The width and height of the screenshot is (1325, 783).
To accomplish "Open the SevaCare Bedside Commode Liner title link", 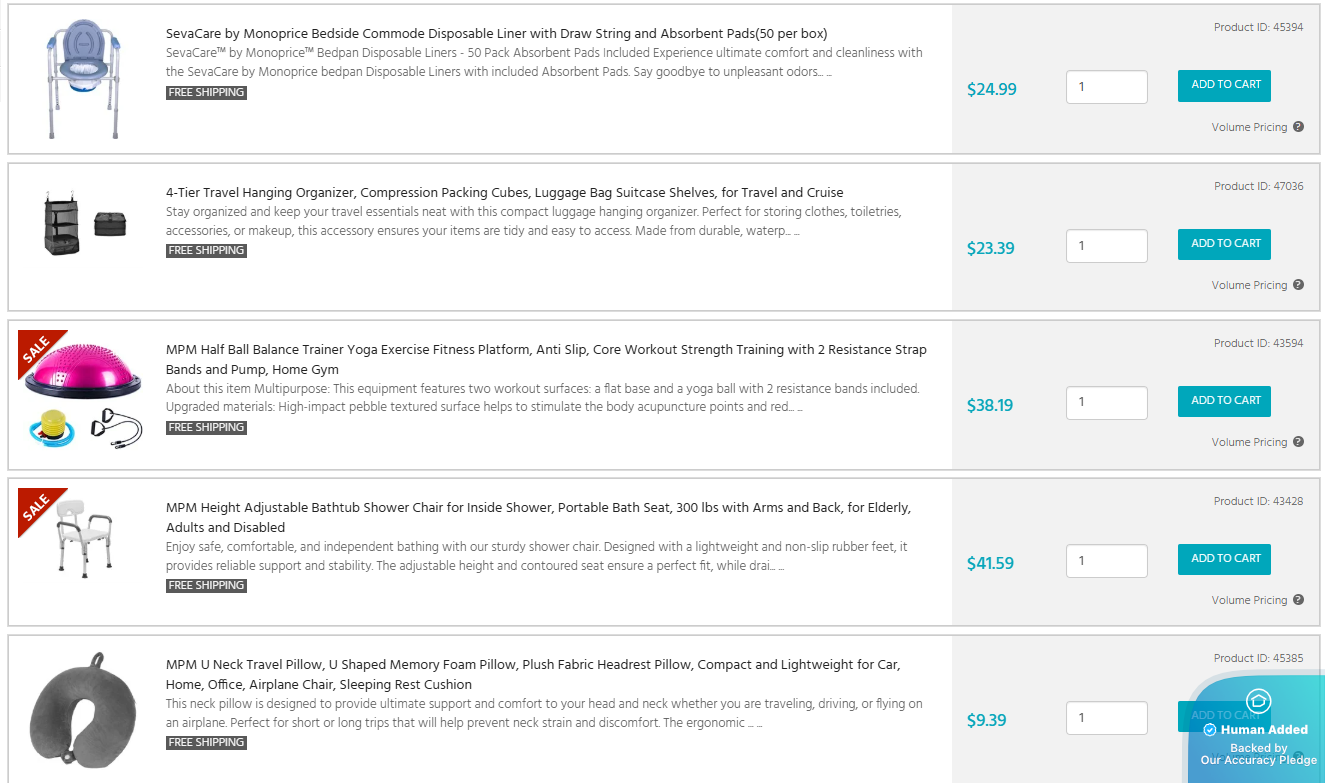I will pos(496,34).
